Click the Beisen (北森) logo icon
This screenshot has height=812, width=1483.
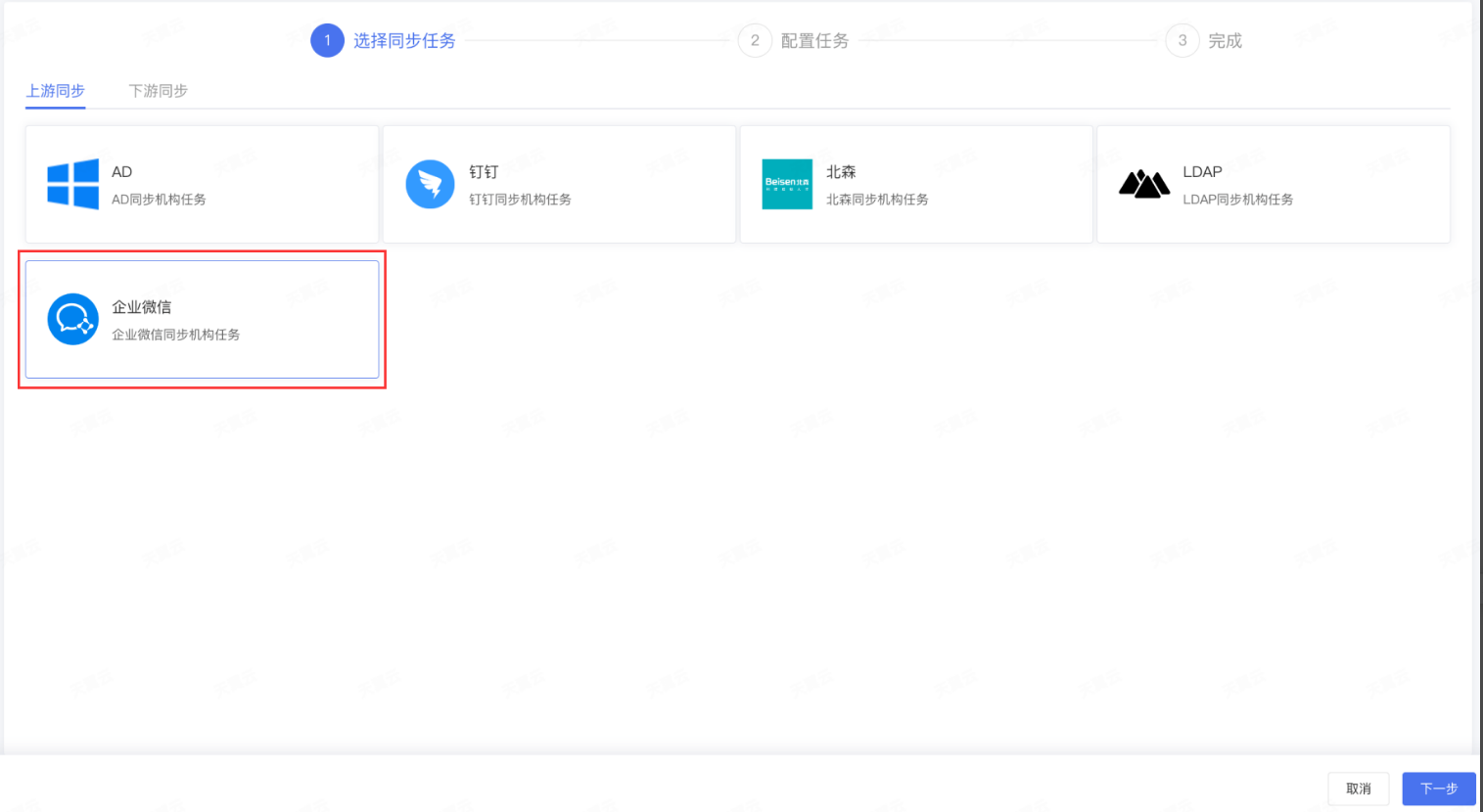787,184
